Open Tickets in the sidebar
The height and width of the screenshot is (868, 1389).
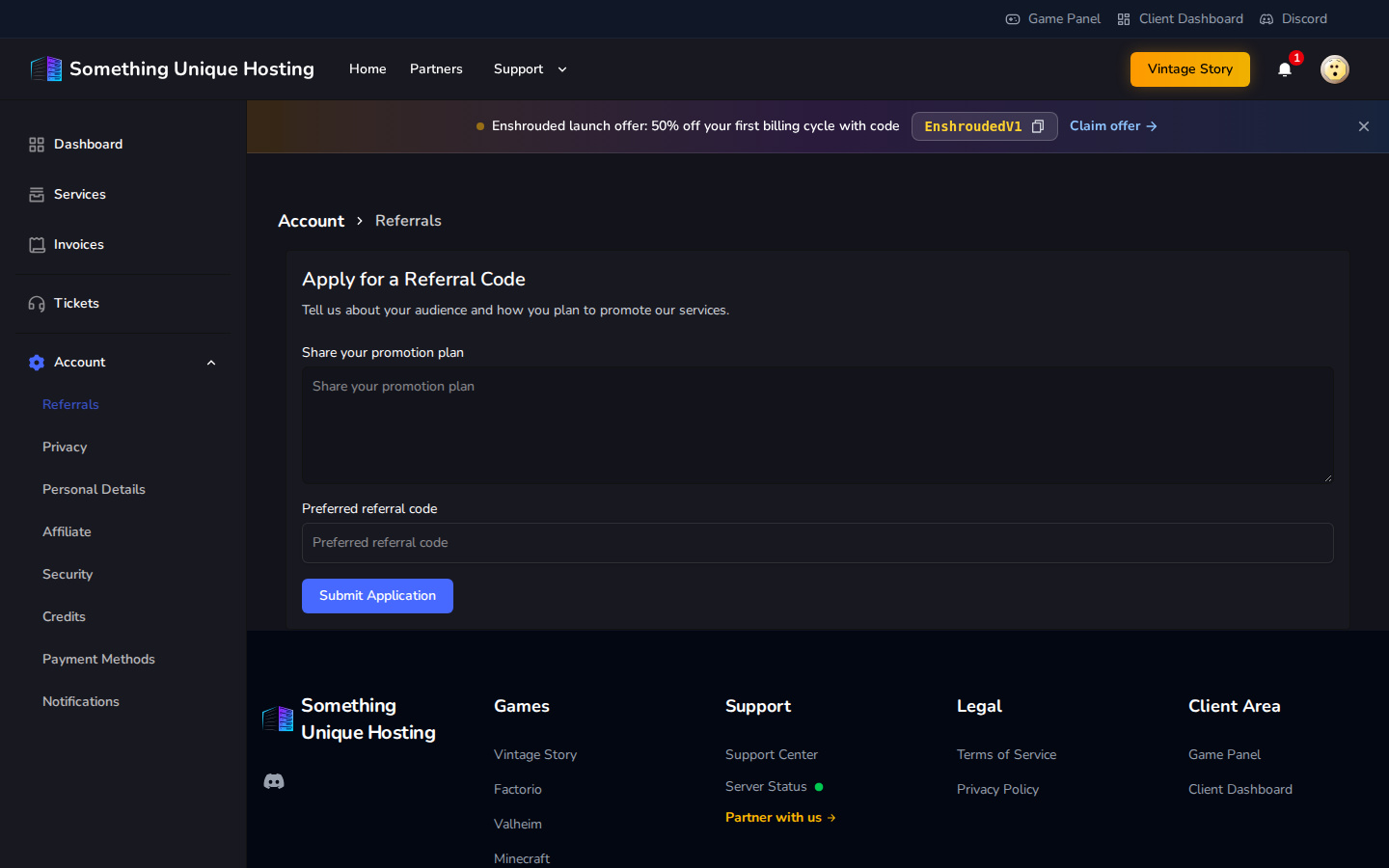tap(123, 304)
